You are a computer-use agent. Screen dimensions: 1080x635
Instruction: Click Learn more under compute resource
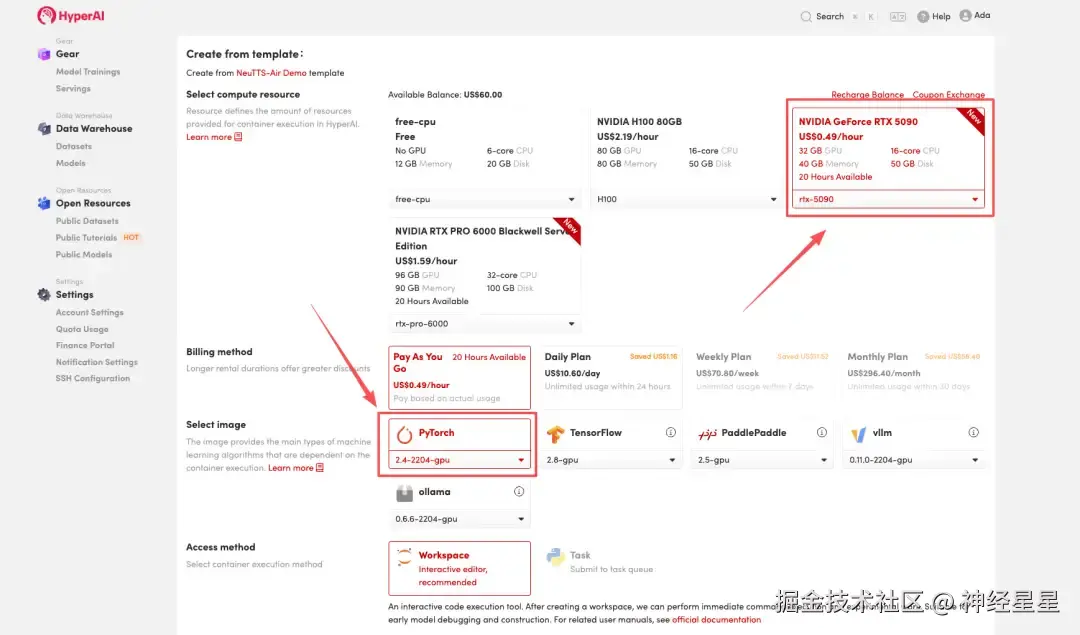point(209,137)
